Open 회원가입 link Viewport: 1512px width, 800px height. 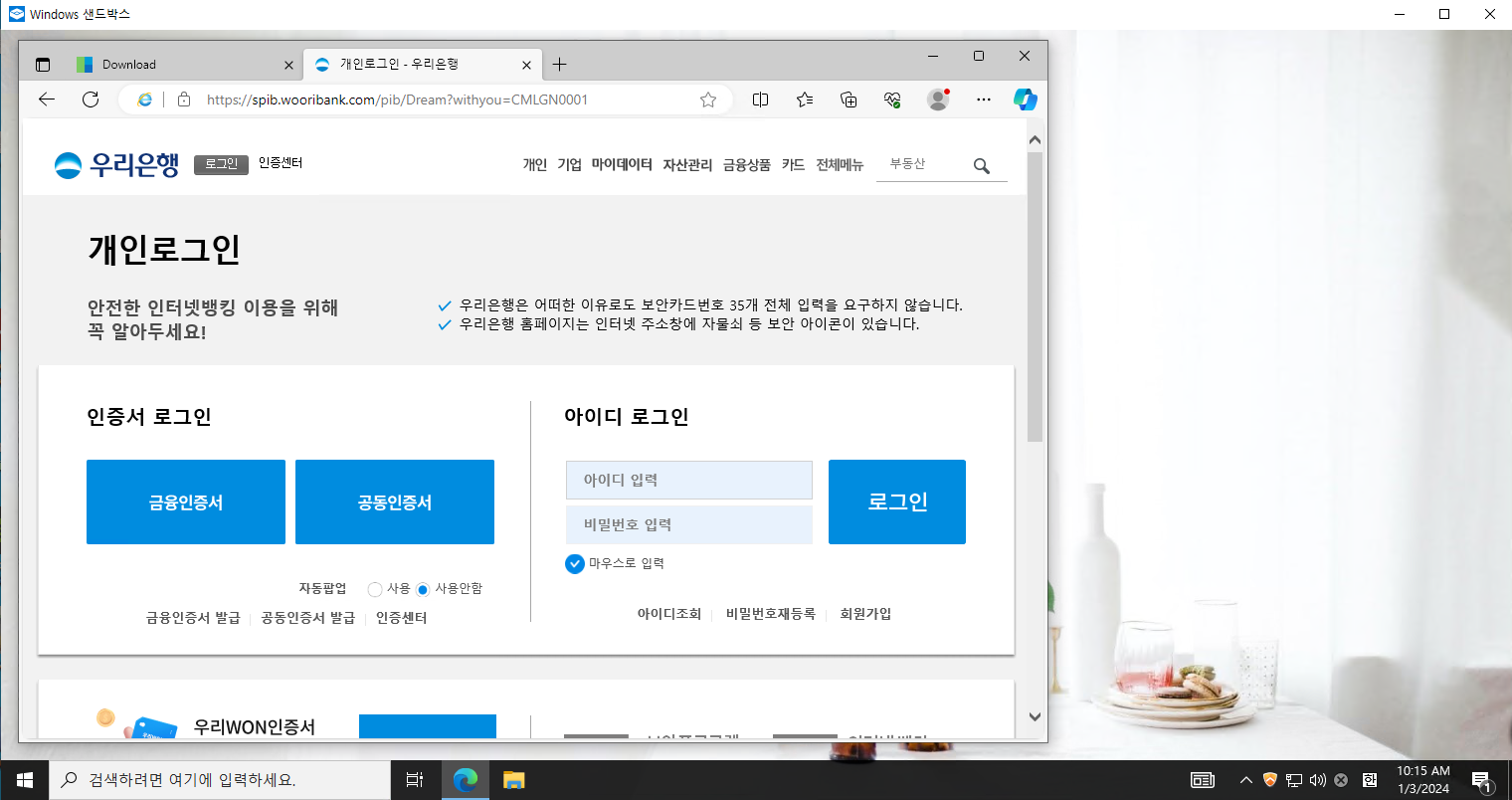(x=865, y=614)
